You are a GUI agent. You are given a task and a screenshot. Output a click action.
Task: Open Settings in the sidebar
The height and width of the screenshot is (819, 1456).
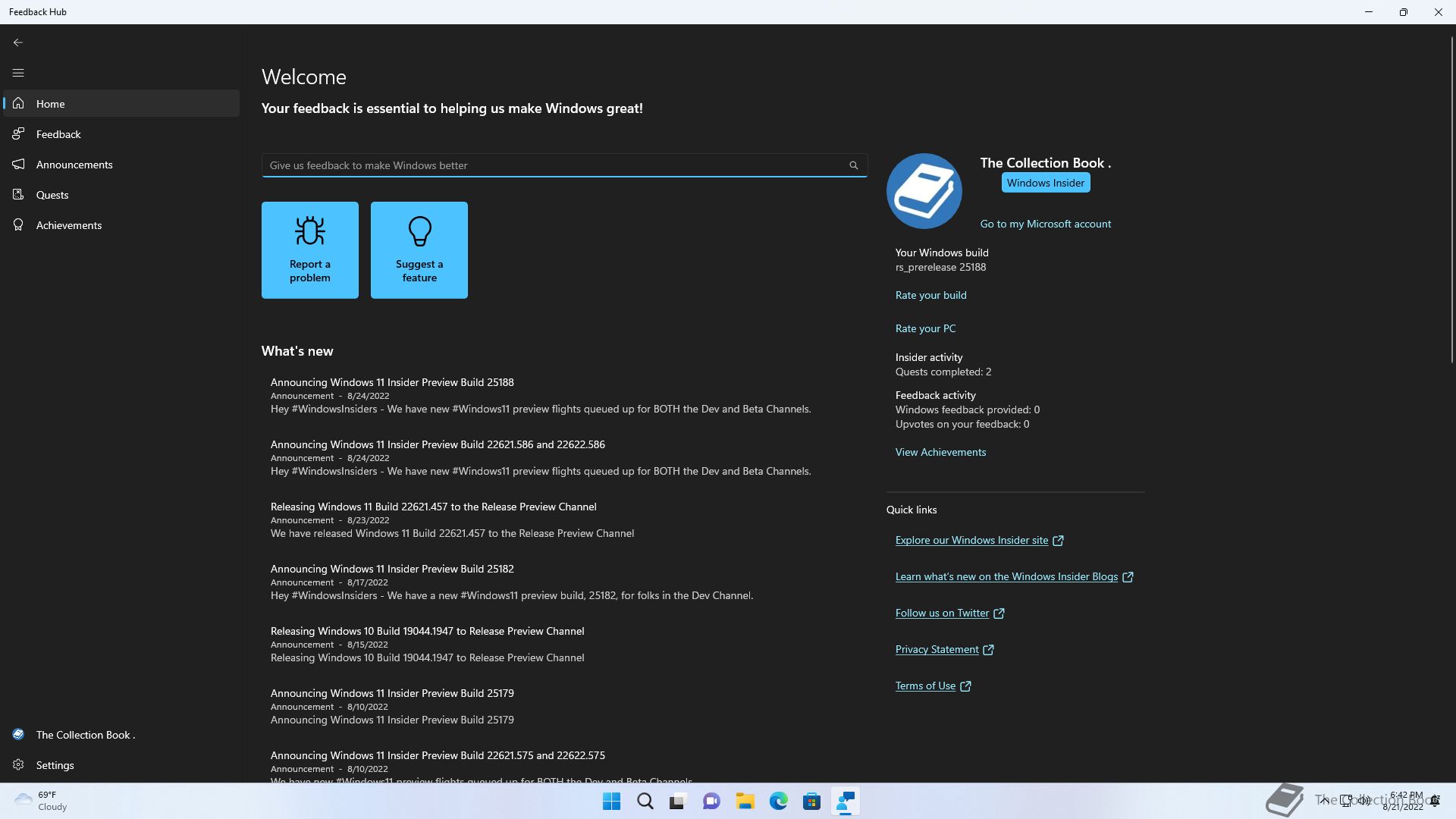coord(121,765)
